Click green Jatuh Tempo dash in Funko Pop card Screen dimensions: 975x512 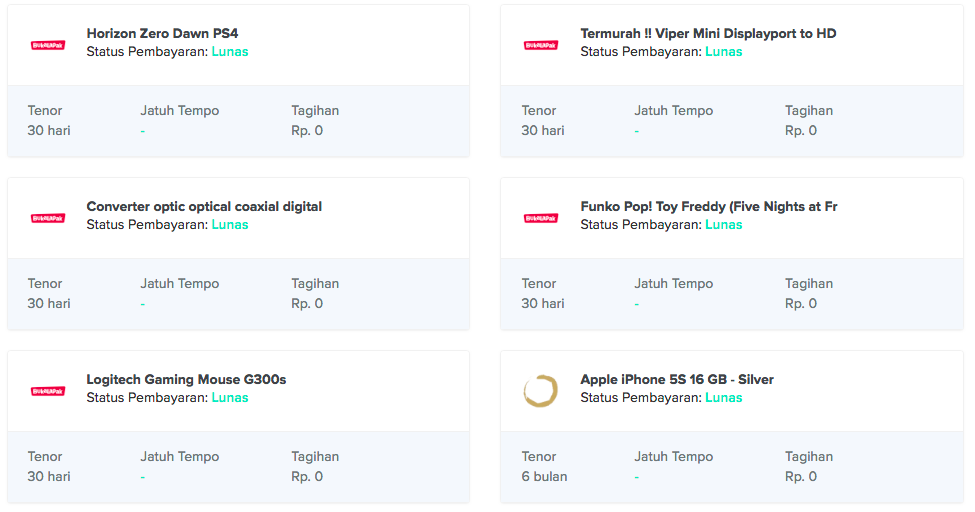[x=637, y=304]
